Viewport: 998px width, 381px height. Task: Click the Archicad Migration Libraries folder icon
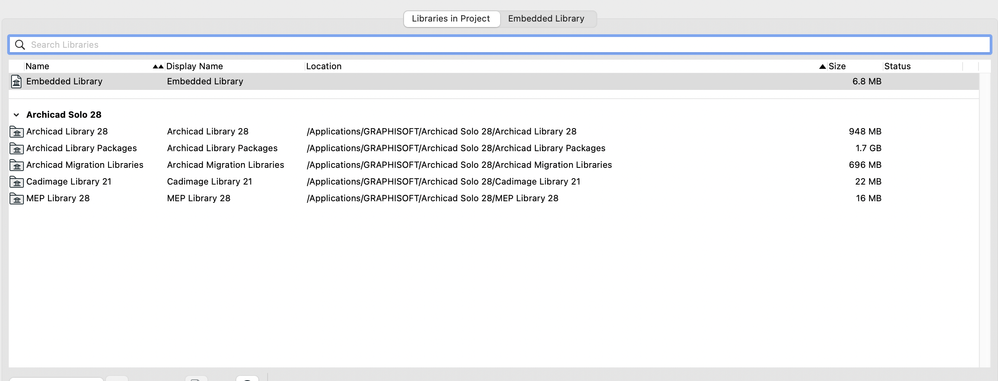point(17,165)
